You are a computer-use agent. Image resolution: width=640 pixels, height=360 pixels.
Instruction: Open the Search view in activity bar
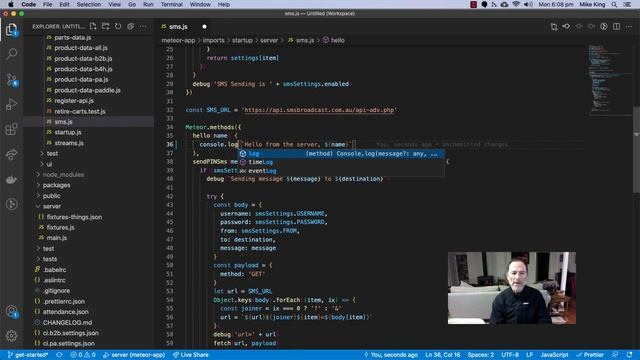[11, 54]
